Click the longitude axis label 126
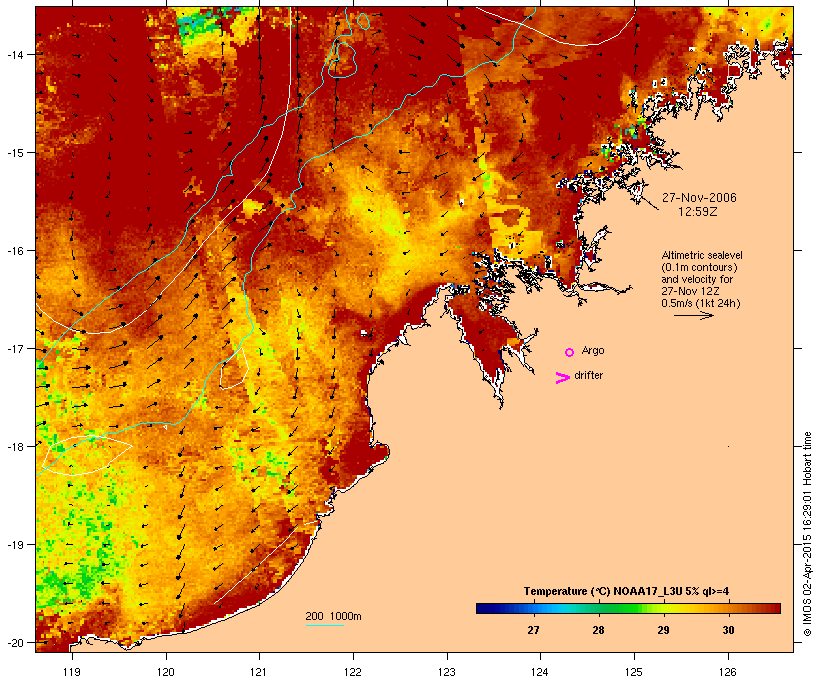The height and width of the screenshot is (680, 820). 727,672
